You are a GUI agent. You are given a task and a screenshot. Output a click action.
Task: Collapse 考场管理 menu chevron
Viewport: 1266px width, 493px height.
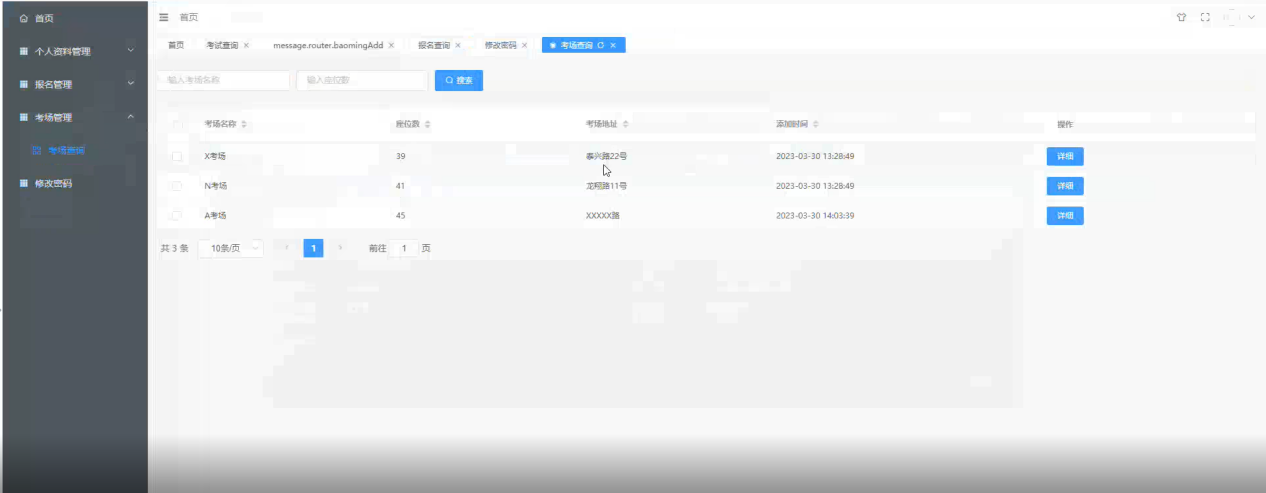click(130, 117)
